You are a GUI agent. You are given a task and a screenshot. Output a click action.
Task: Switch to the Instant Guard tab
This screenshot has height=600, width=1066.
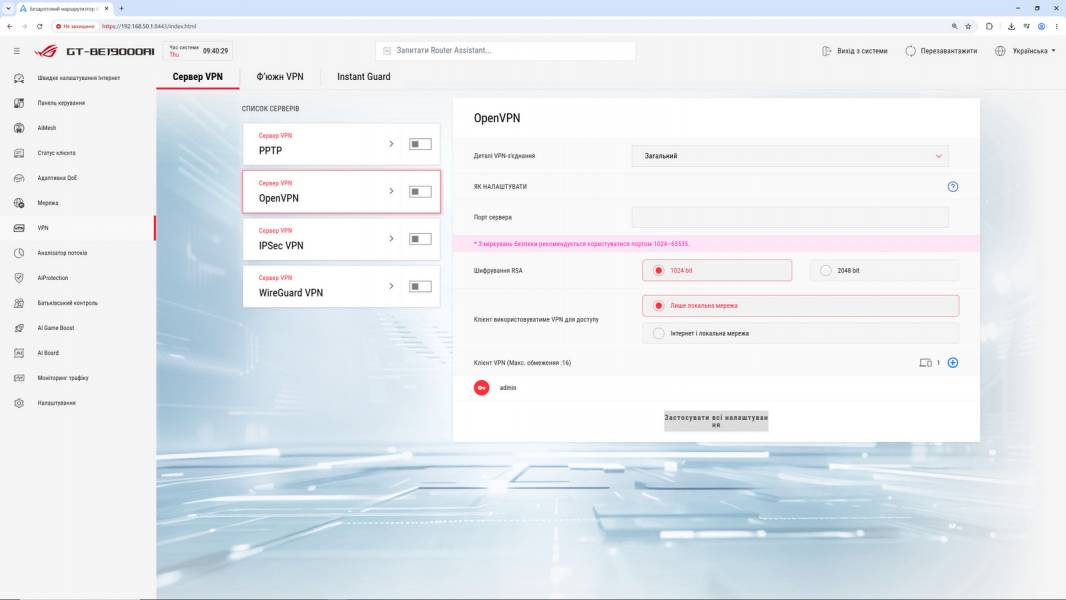point(364,77)
